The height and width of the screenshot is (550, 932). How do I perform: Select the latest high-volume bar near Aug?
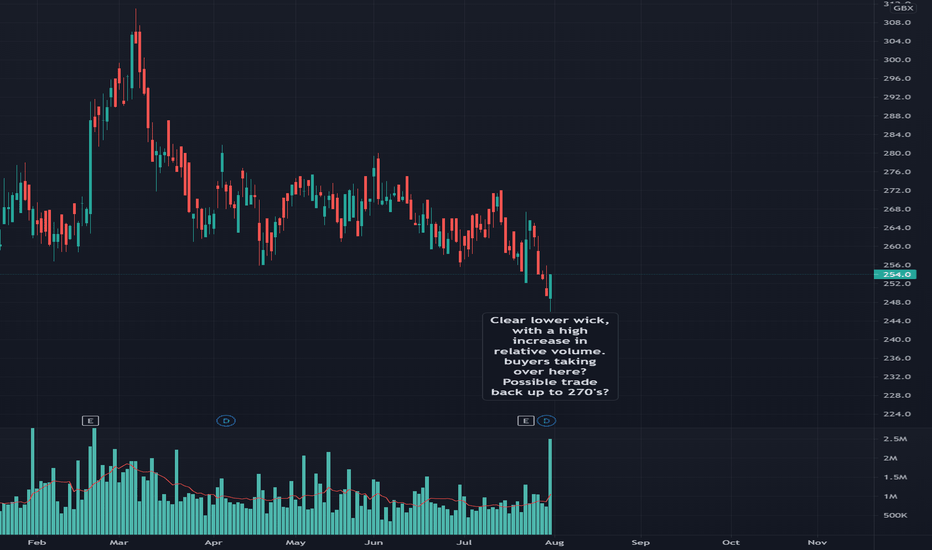tap(550, 486)
